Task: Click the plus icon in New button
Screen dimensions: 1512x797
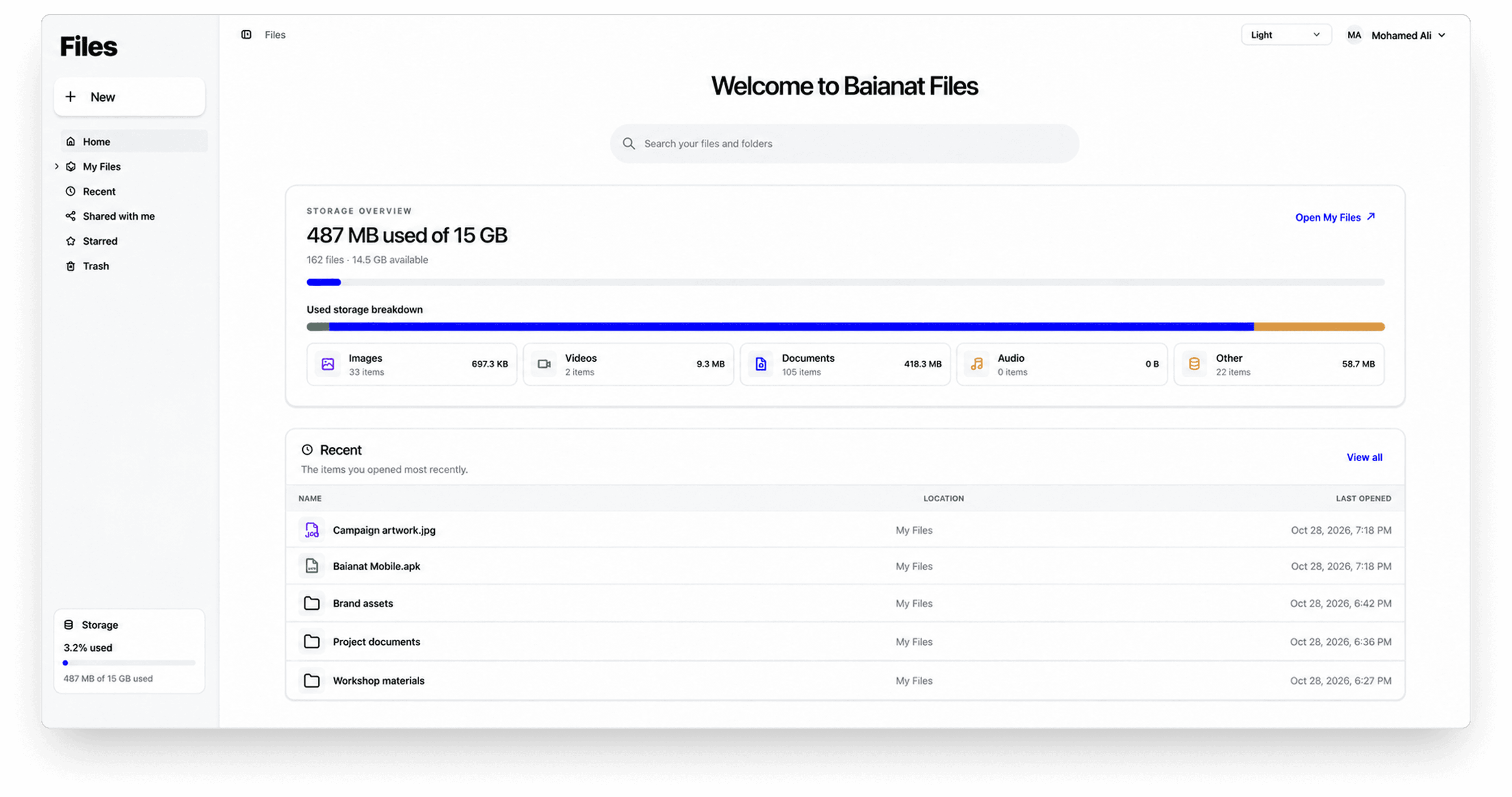Action: [70, 96]
